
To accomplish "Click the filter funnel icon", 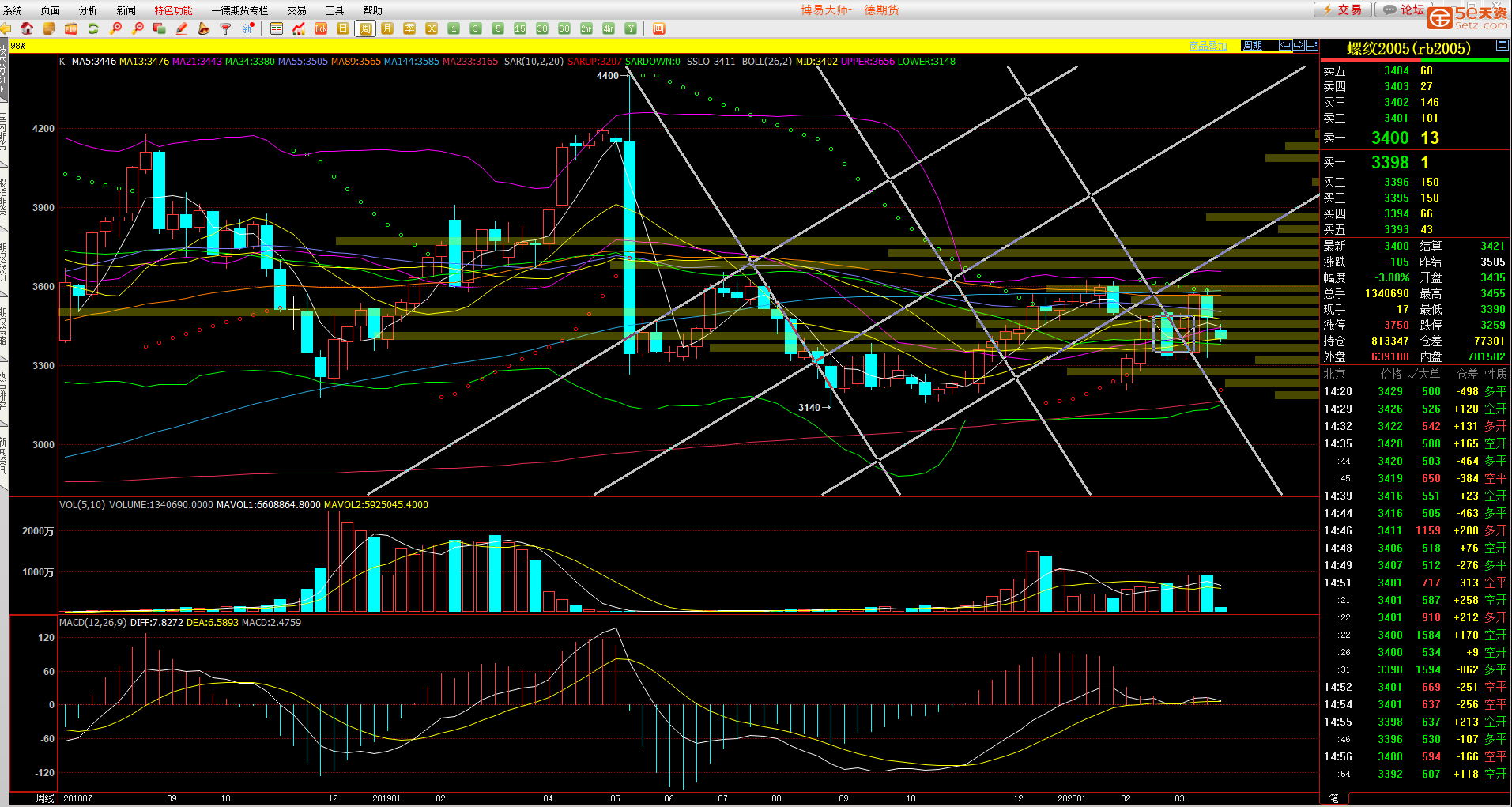I will 225,28.
